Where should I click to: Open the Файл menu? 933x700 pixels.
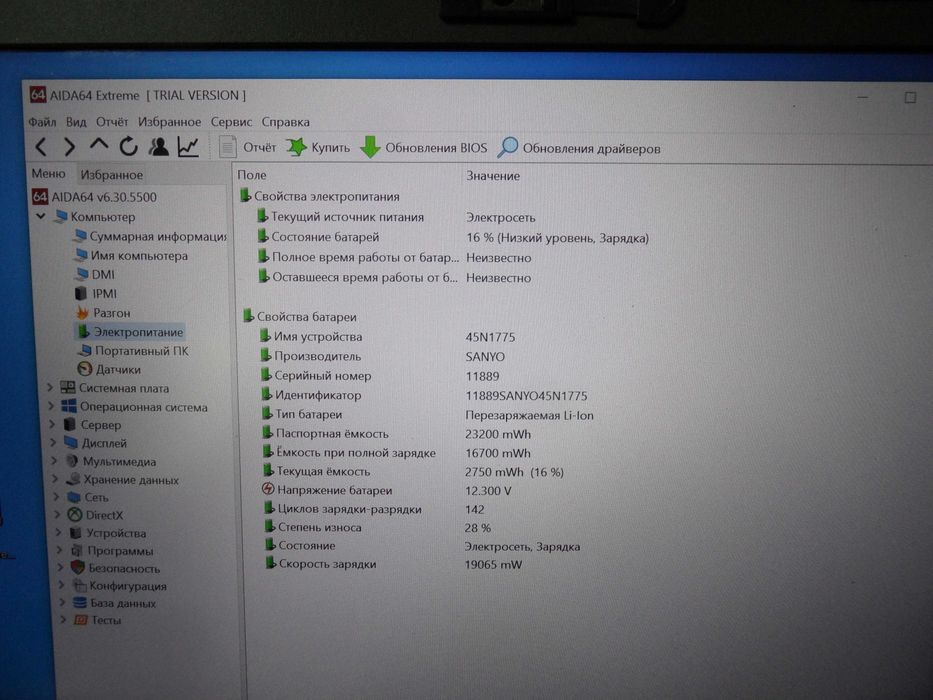[42, 122]
